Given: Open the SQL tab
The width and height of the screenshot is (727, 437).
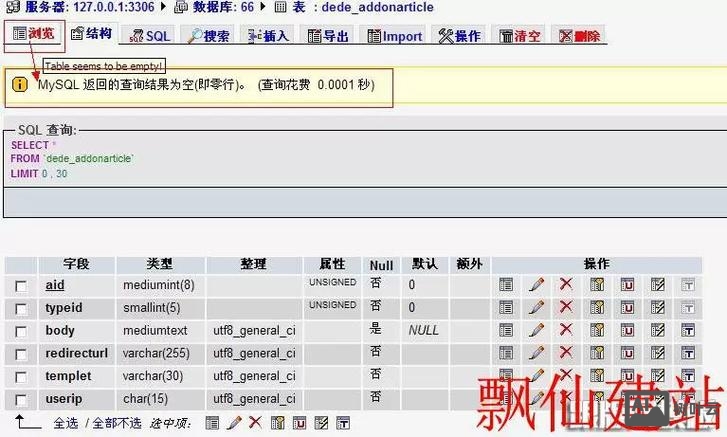Looking at the screenshot, I should (x=149, y=36).
